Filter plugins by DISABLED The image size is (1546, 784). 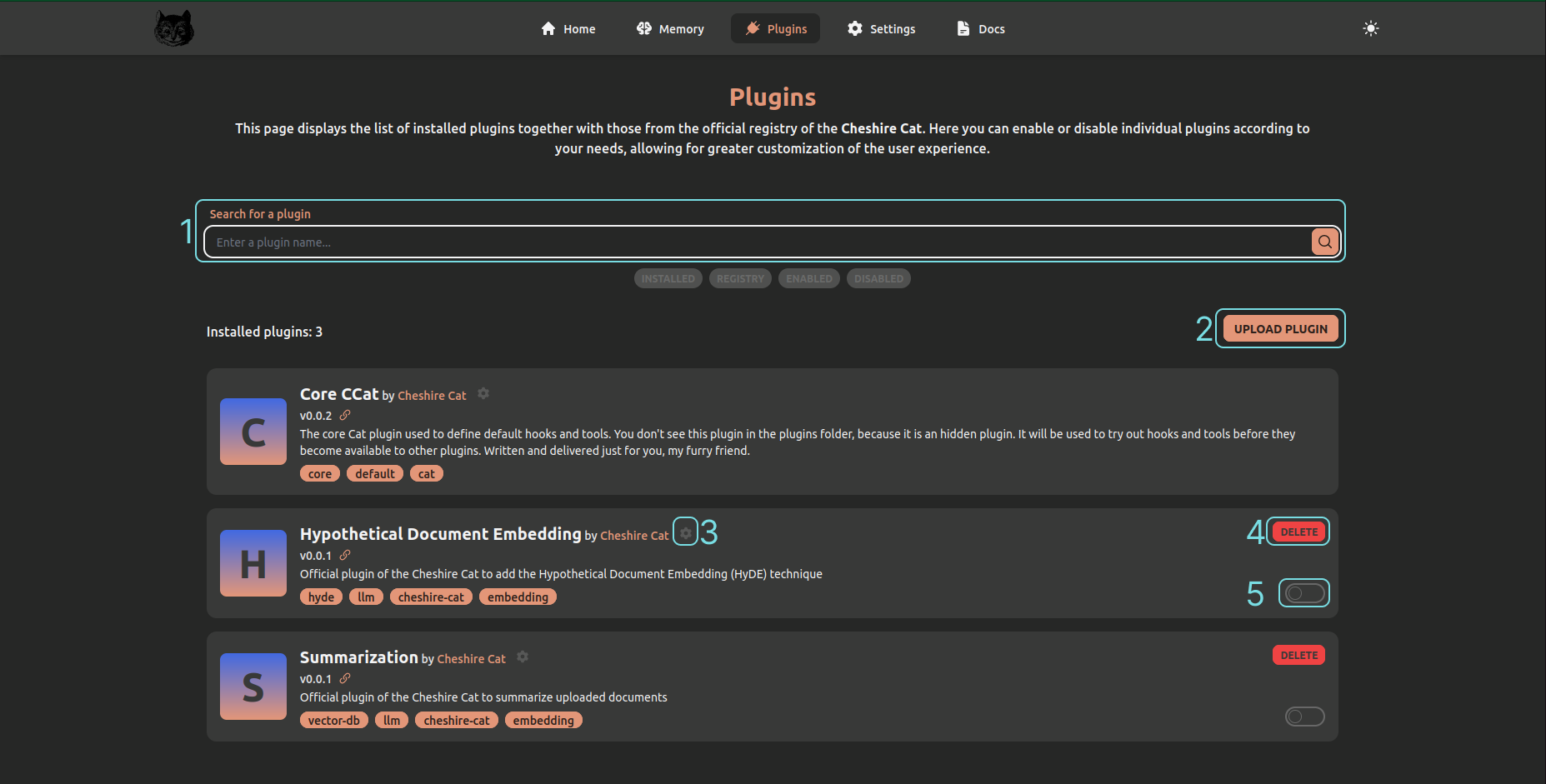[878, 279]
